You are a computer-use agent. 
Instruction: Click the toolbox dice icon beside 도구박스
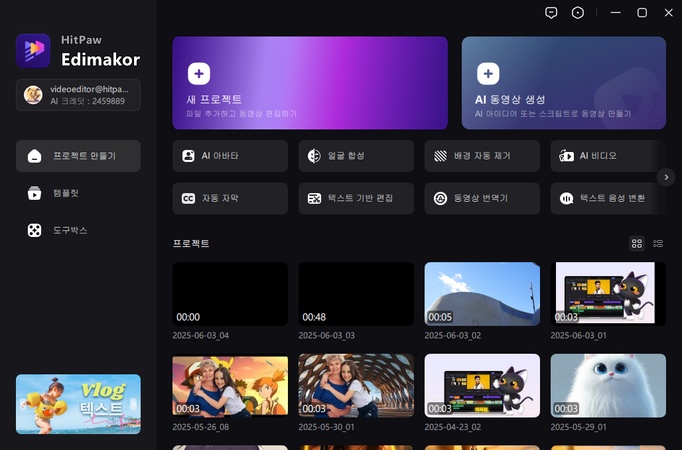point(34,230)
